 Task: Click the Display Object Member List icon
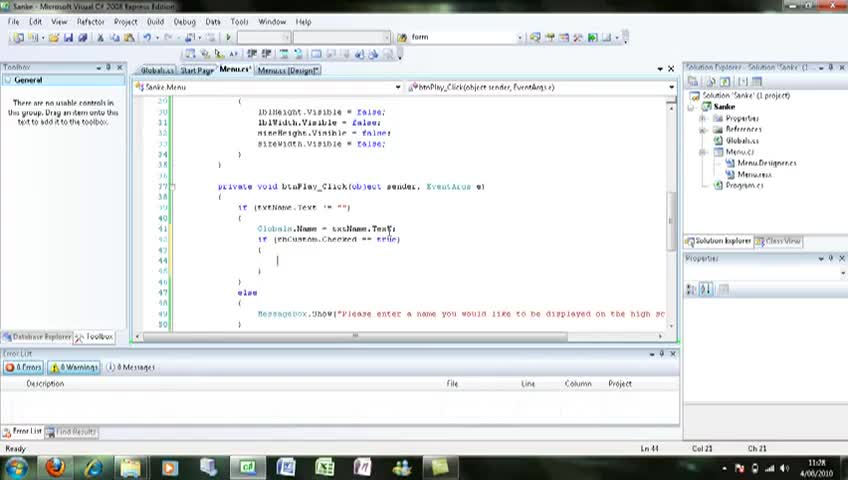(190, 54)
